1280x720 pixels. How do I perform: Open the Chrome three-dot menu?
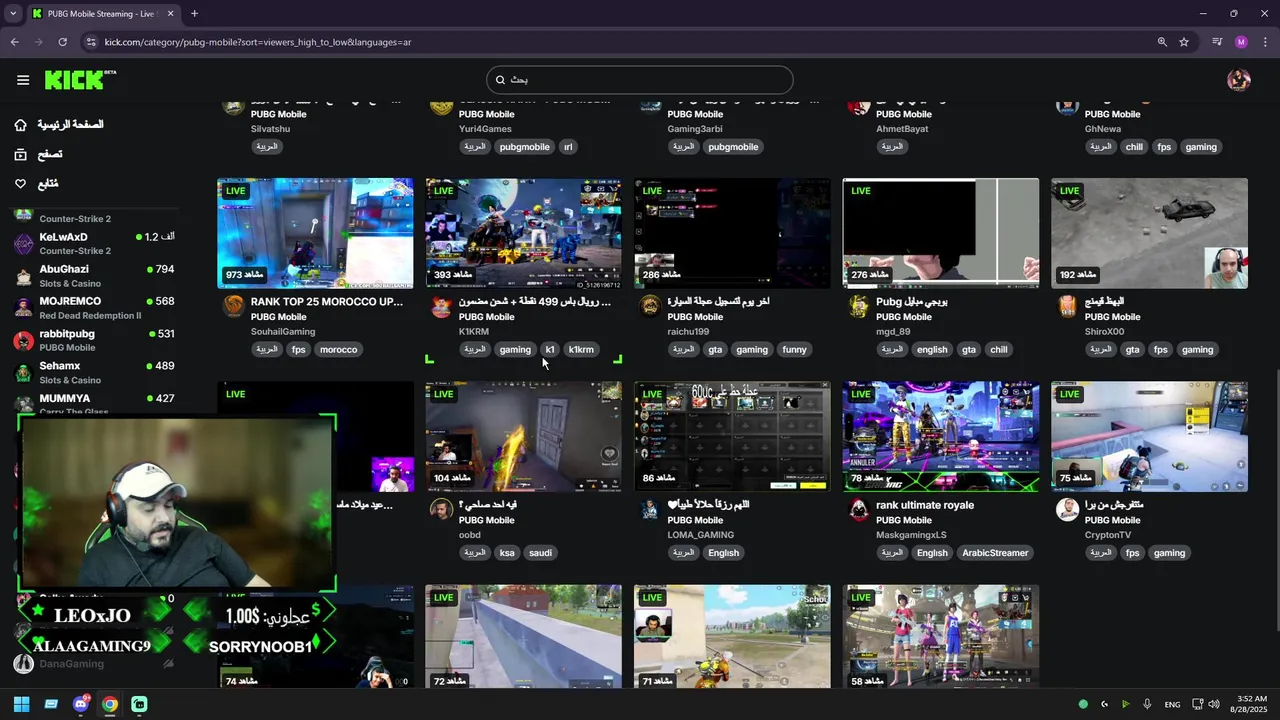[1266, 42]
